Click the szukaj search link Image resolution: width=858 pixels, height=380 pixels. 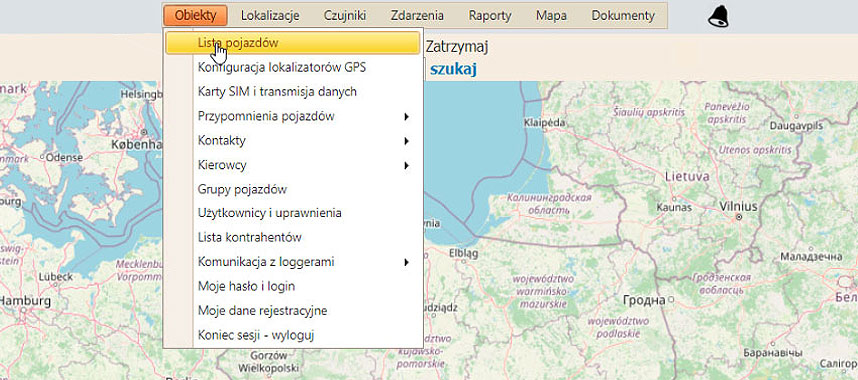[x=453, y=69]
